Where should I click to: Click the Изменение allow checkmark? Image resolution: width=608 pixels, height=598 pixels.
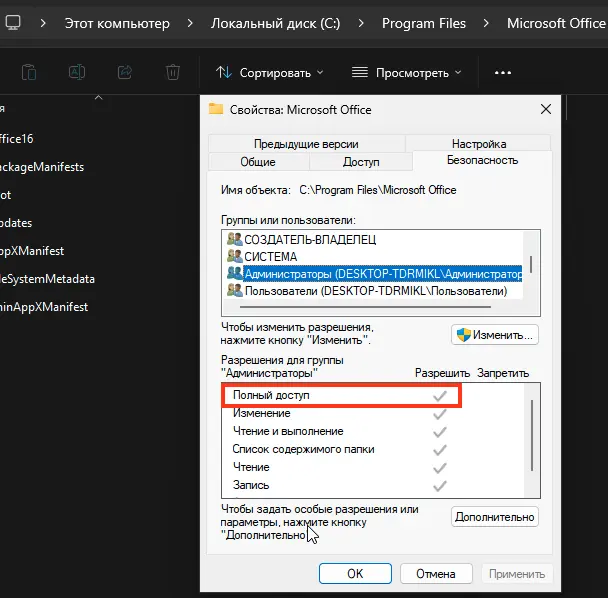click(439, 414)
